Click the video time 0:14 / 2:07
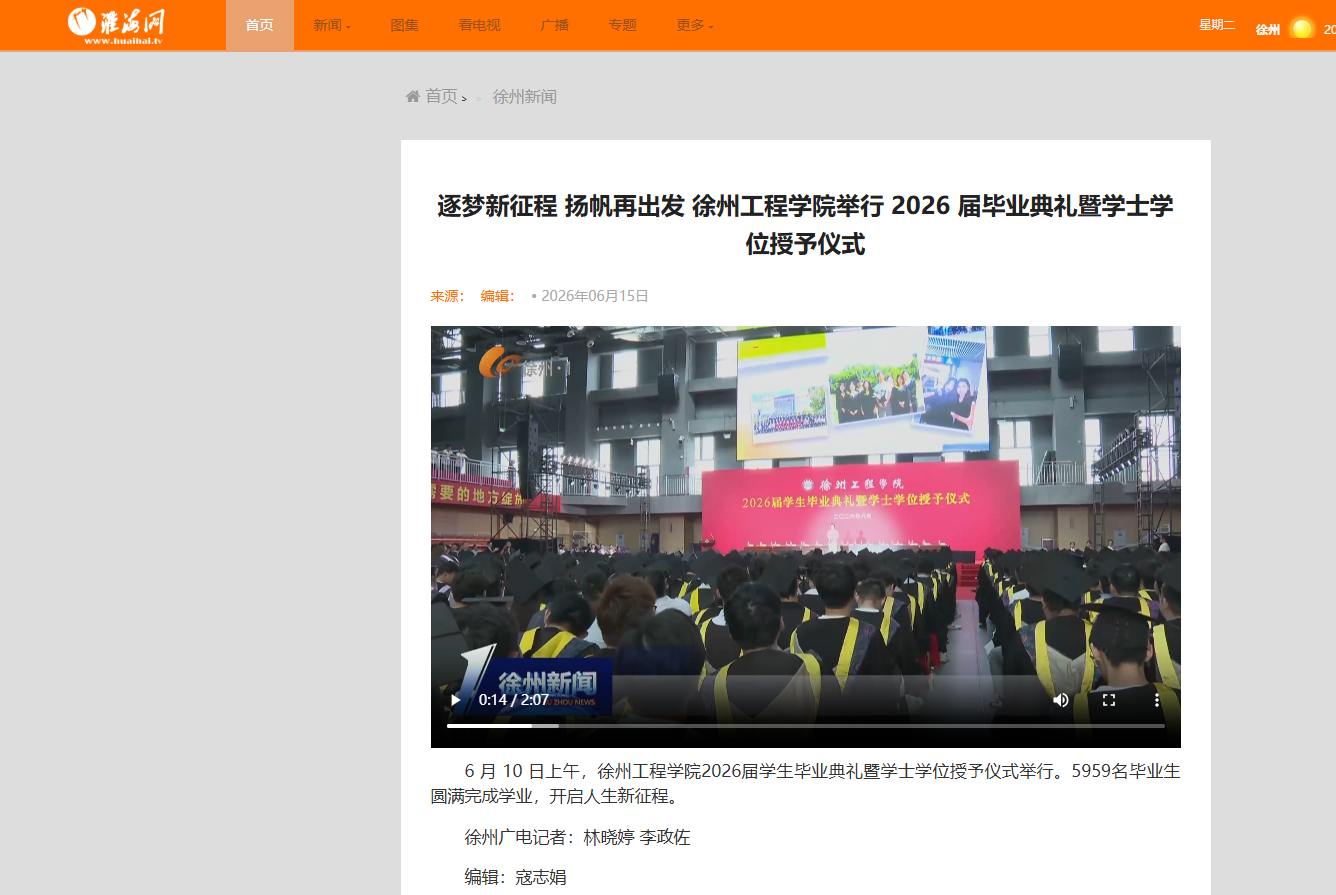 point(514,700)
